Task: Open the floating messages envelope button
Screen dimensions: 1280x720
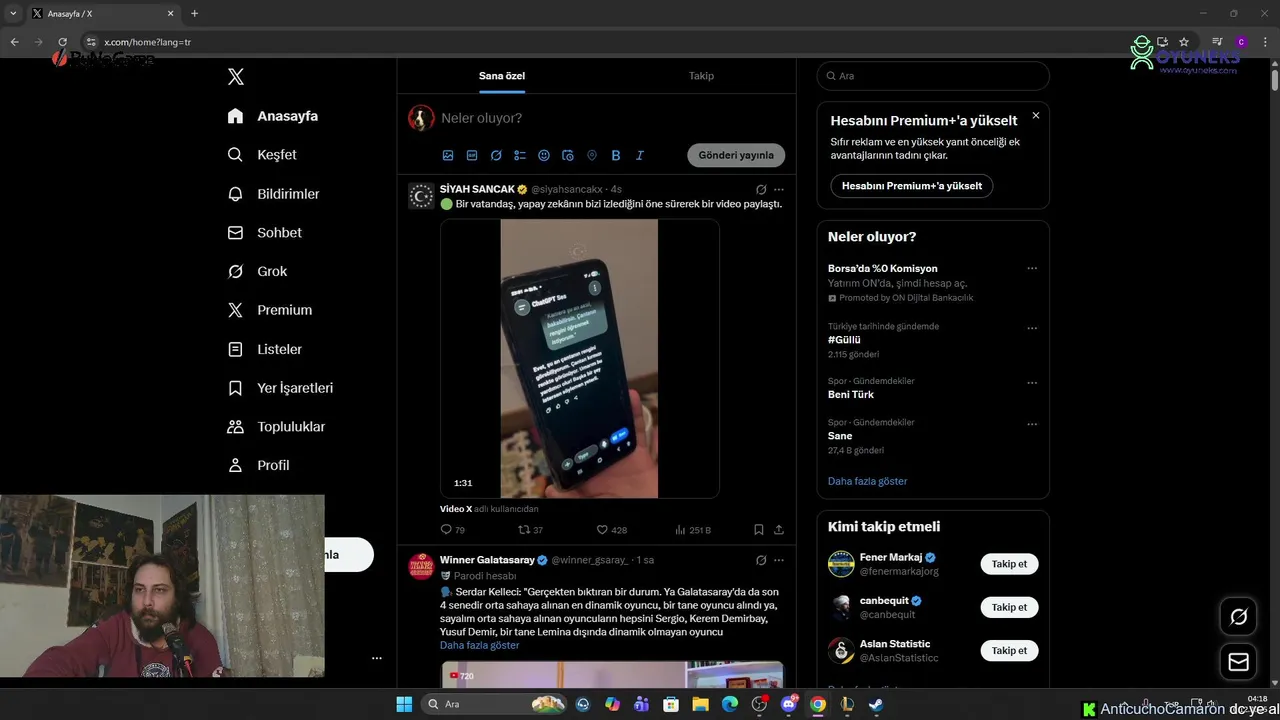Action: pos(1238,662)
